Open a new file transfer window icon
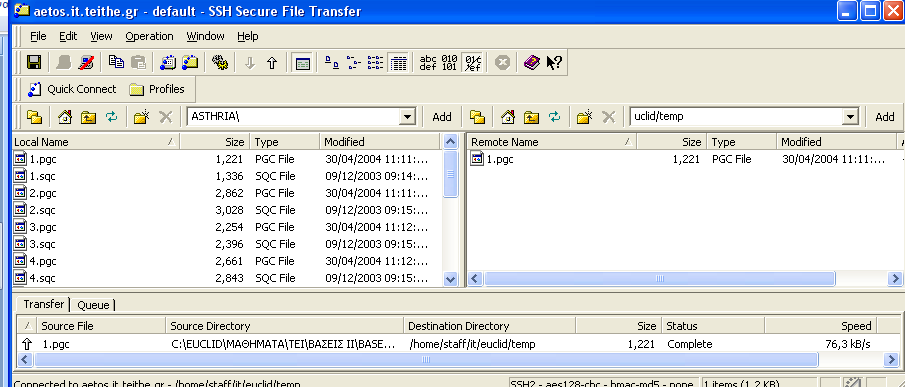 click(190, 63)
